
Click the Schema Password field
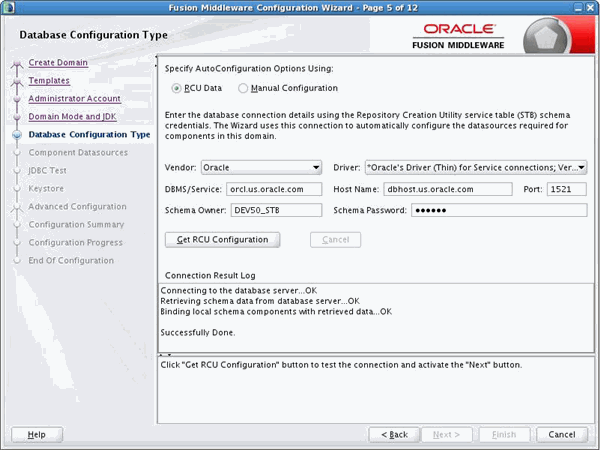(499, 210)
